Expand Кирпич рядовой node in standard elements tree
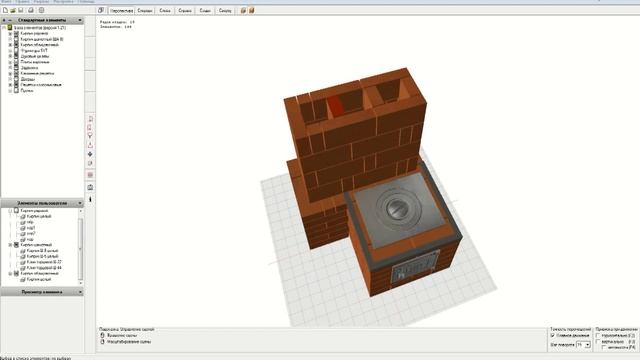The image size is (640, 360). tap(10, 33)
